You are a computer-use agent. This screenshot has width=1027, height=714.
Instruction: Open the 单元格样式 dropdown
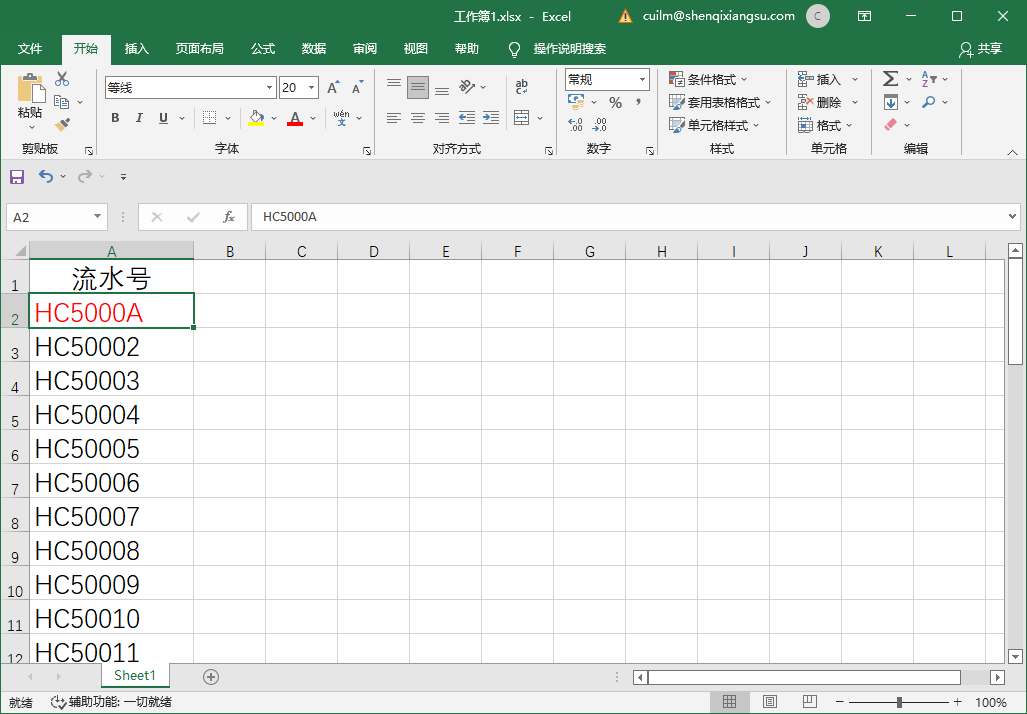(715, 124)
